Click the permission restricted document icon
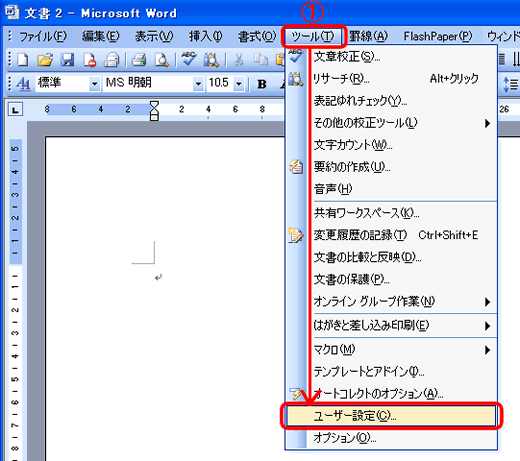Image resolution: width=520 pixels, height=461 pixels. (90, 60)
